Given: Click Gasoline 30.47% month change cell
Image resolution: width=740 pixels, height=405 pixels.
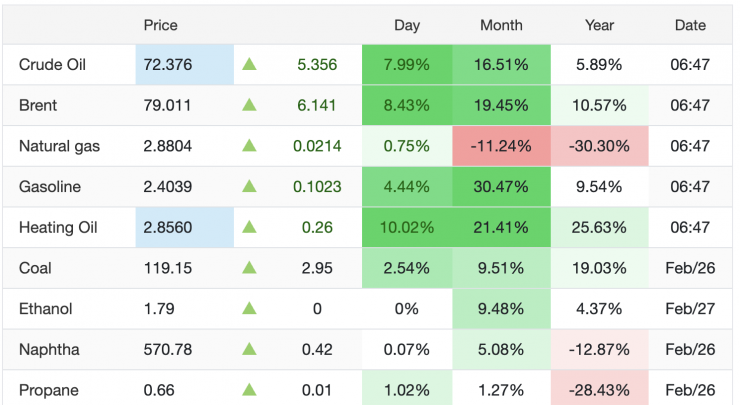Looking at the screenshot, I should click(x=501, y=187).
